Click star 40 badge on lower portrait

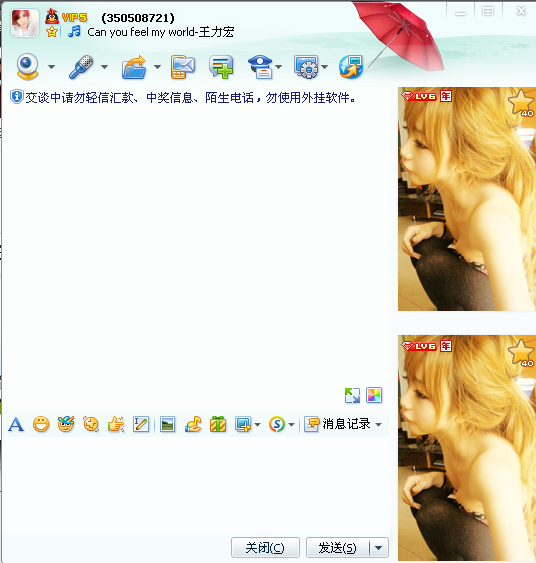[x=521, y=353]
